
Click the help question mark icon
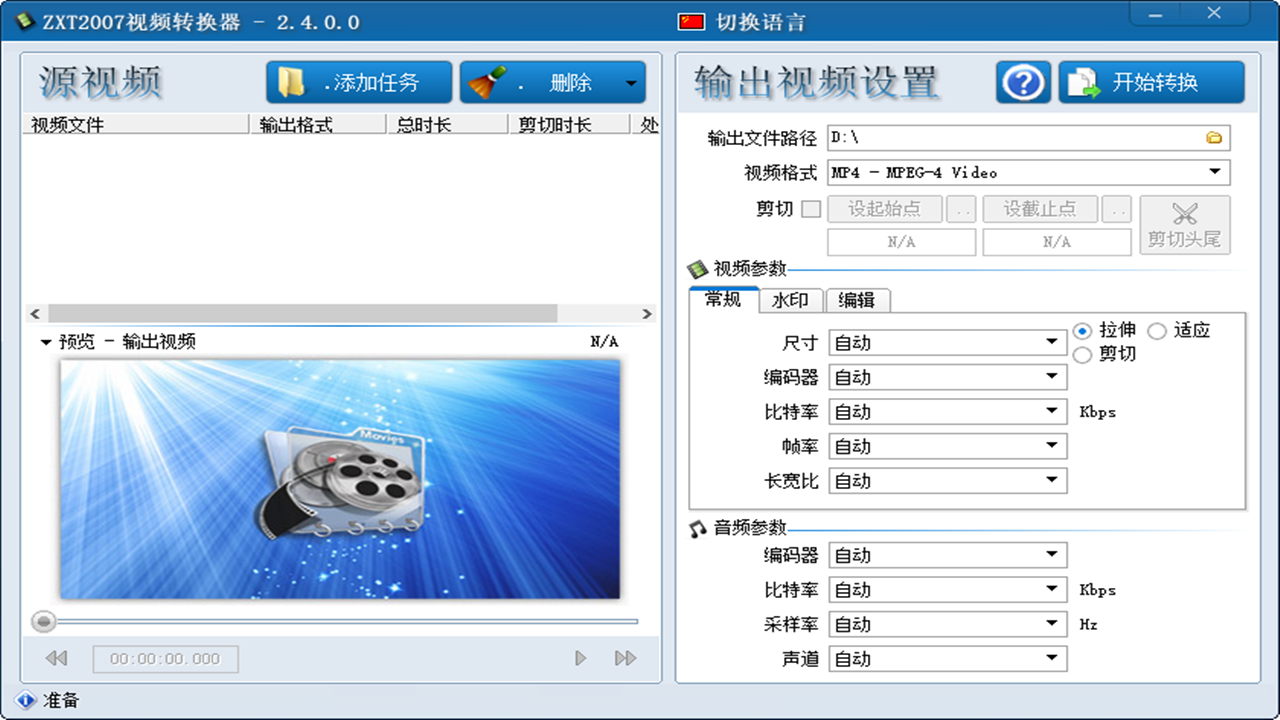(1023, 83)
